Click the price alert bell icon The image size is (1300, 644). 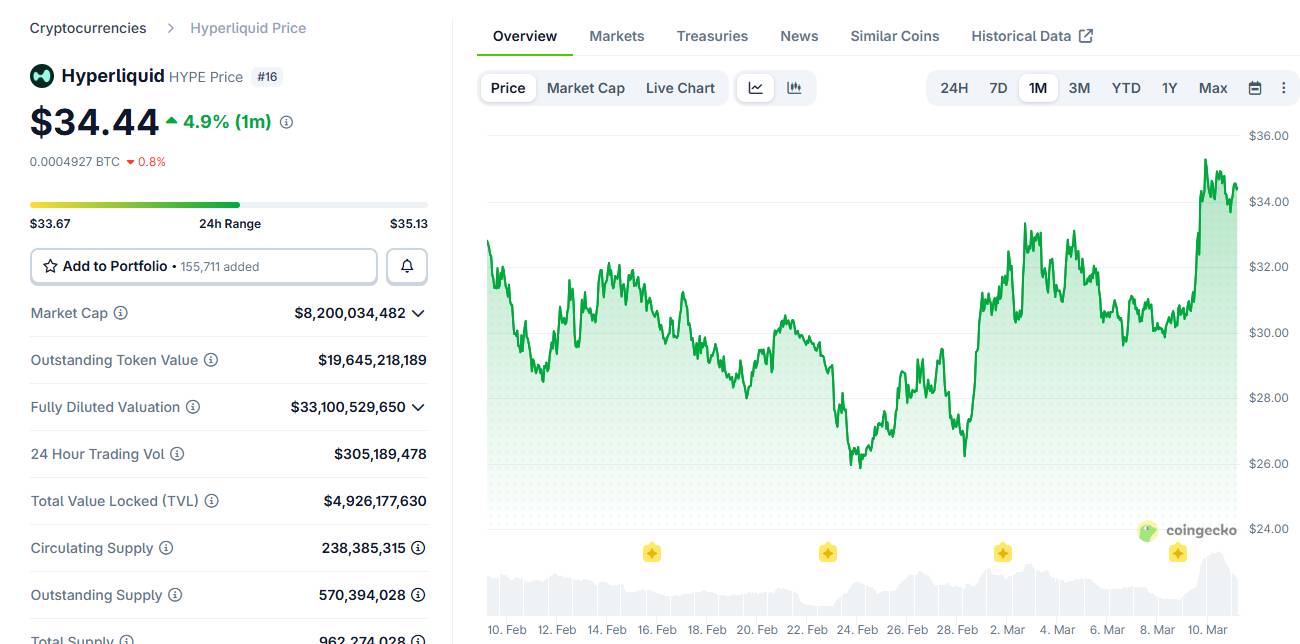(407, 266)
